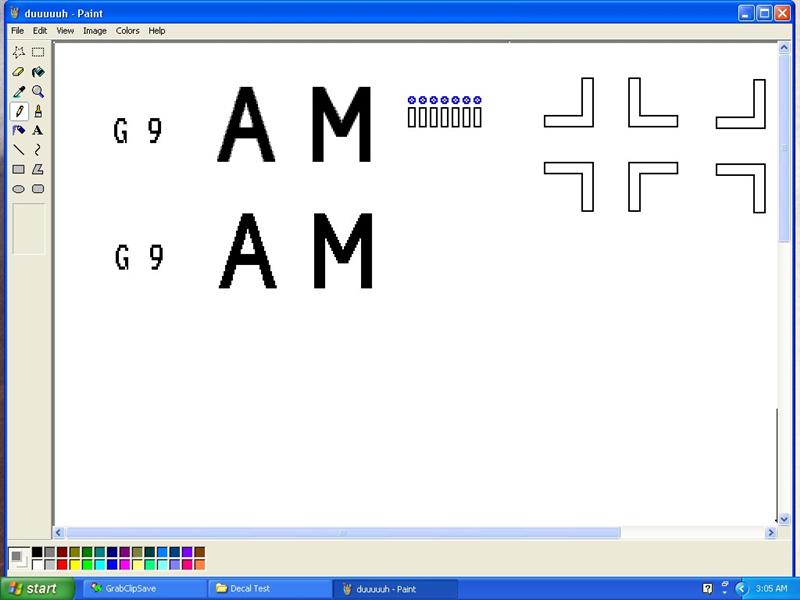
Task: Choose the dark red palette swatch
Action: [x=62, y=552]
